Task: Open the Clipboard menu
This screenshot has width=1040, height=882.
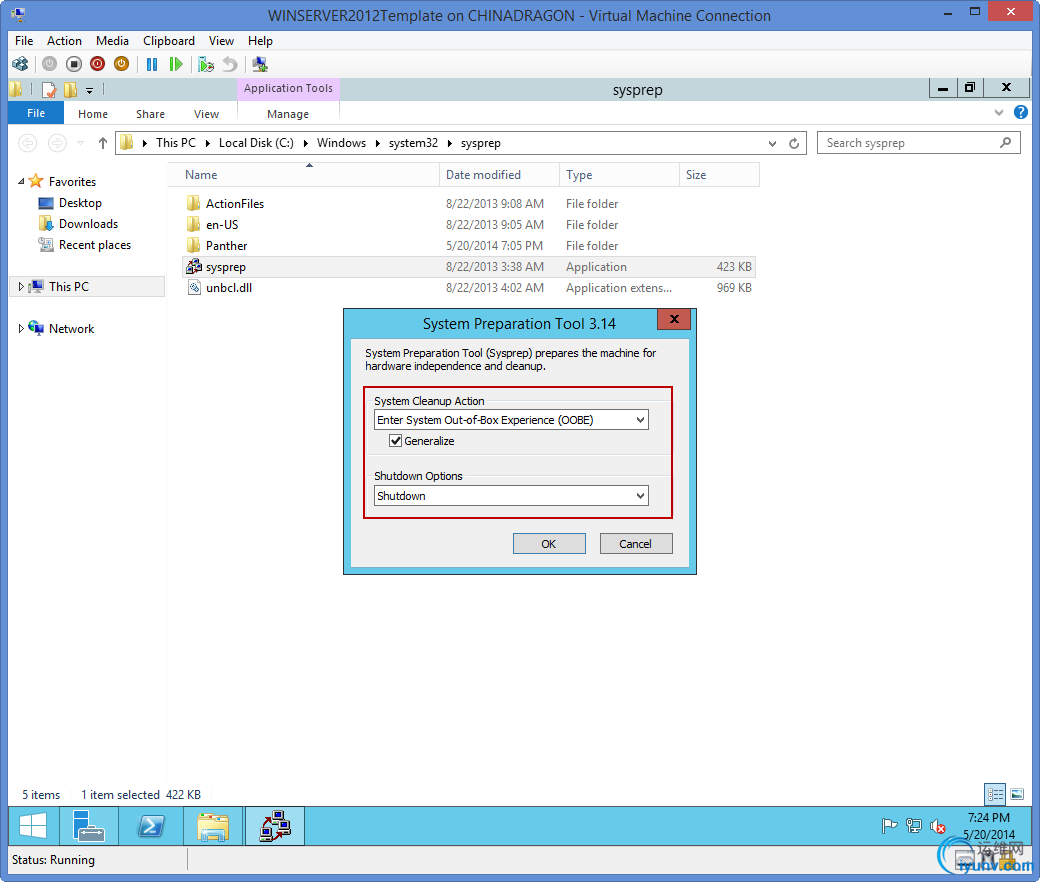Action: [x=169, y=40]
